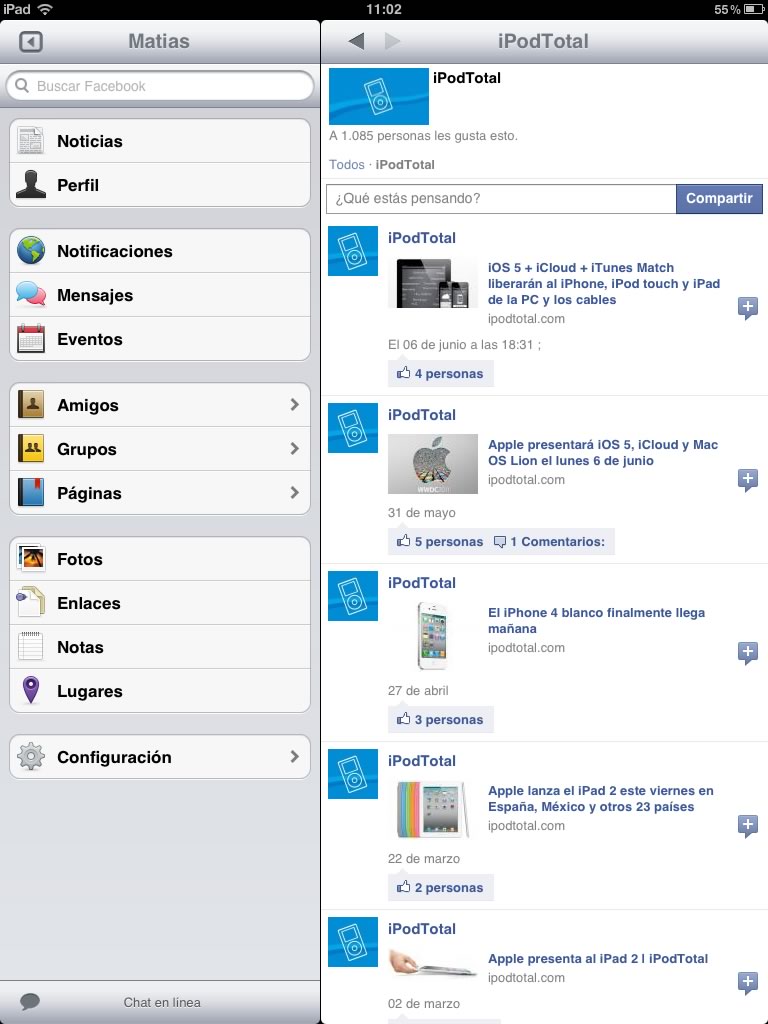Tap 'Chat en línea' at the bottom

click(x=162, y=1002)
